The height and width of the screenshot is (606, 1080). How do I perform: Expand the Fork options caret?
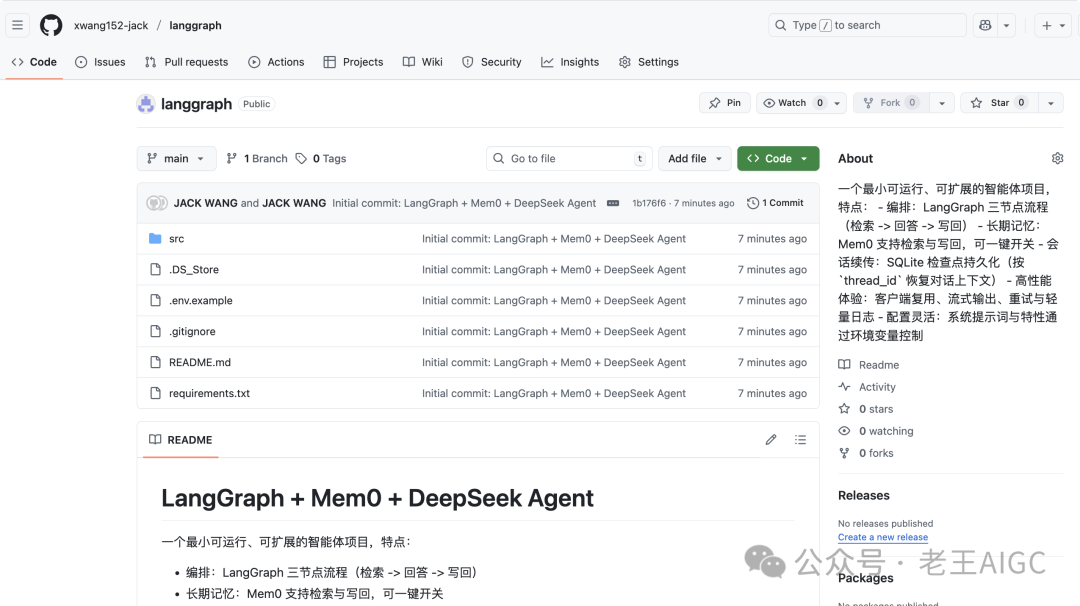942,102
